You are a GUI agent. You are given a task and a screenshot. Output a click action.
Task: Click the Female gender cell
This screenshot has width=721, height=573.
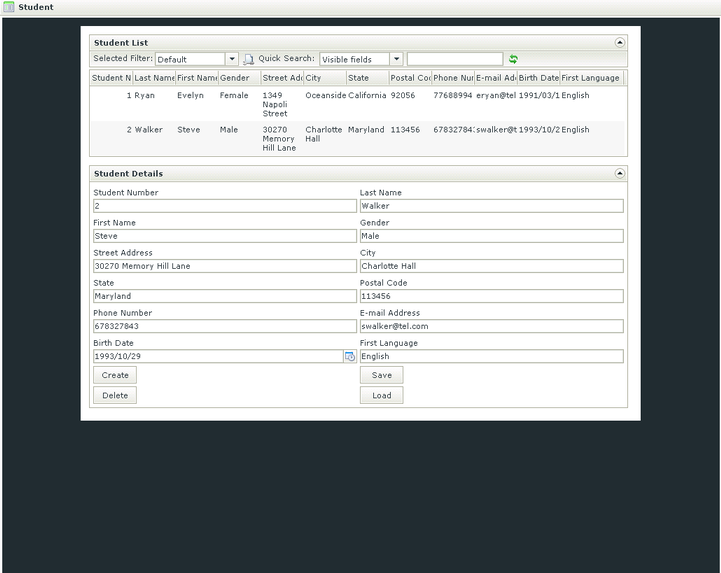click(234, 95)
